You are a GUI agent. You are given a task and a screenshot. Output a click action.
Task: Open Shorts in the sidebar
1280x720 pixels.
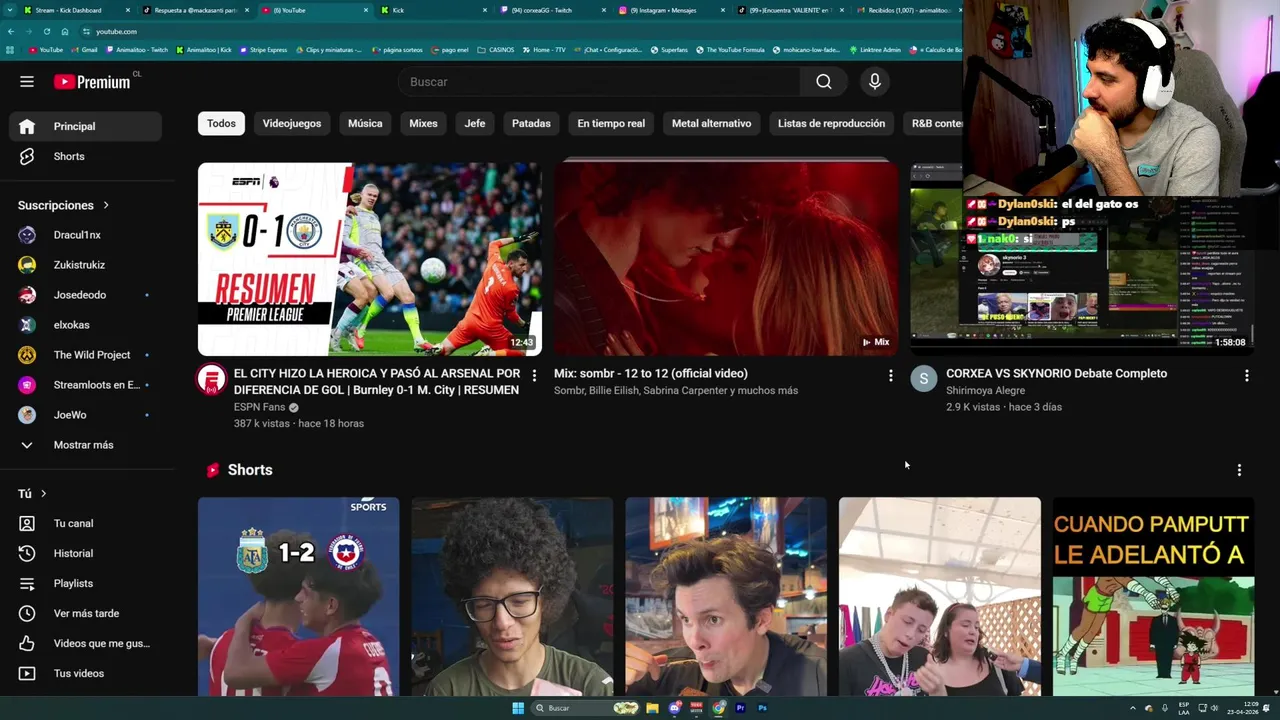click(85, 156)
